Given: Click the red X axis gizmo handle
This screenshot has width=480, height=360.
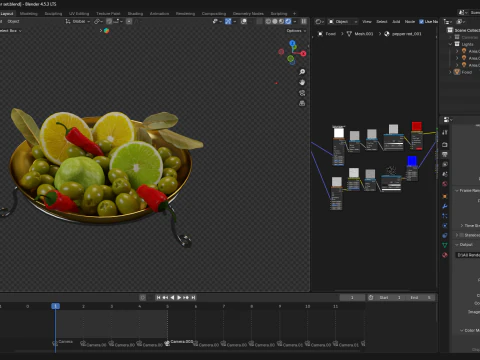Looking at the screenshot, I should click(x=303, y=53).
